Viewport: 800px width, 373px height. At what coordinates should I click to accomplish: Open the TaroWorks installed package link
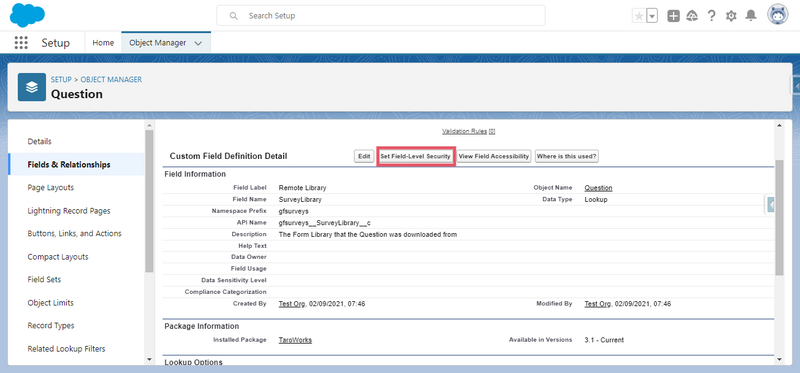(295, 340)
